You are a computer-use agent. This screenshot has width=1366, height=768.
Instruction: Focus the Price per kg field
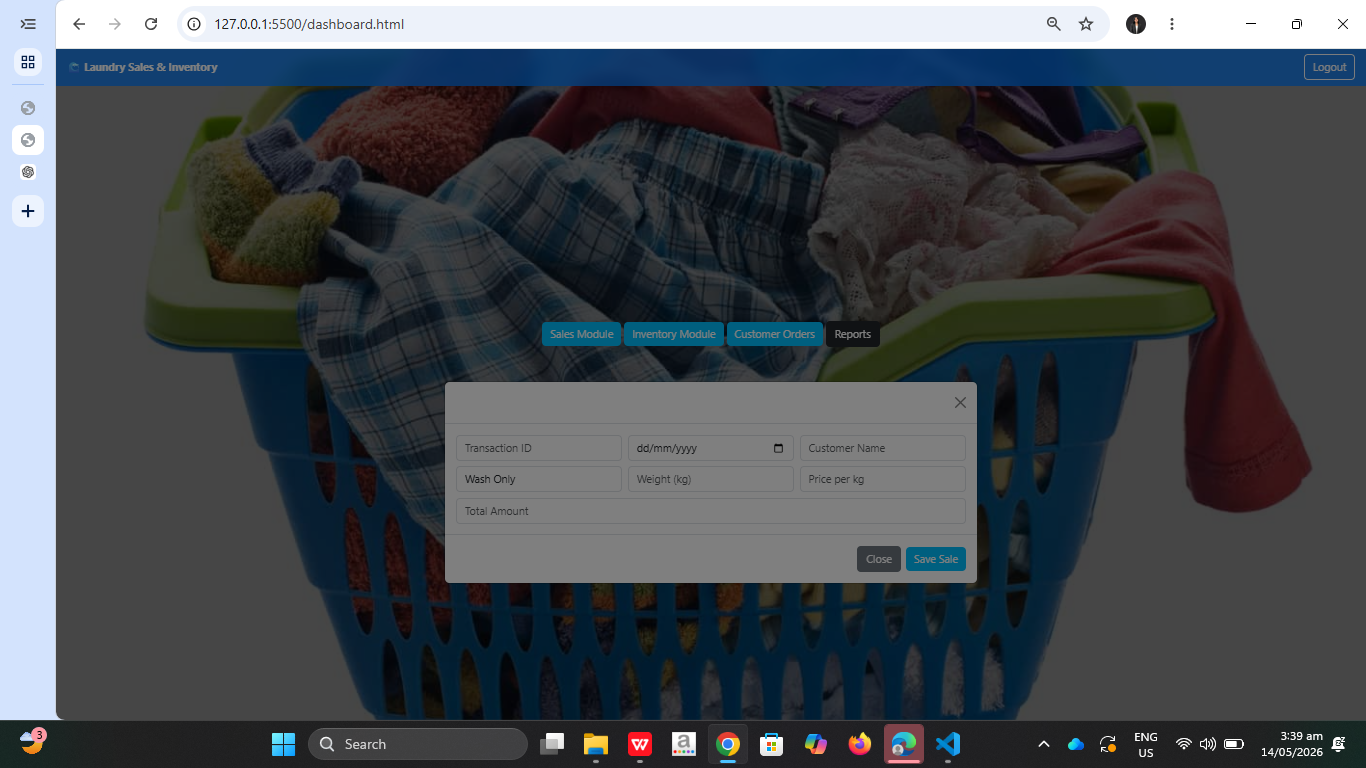pyautogui.click(x=883, y=479)
